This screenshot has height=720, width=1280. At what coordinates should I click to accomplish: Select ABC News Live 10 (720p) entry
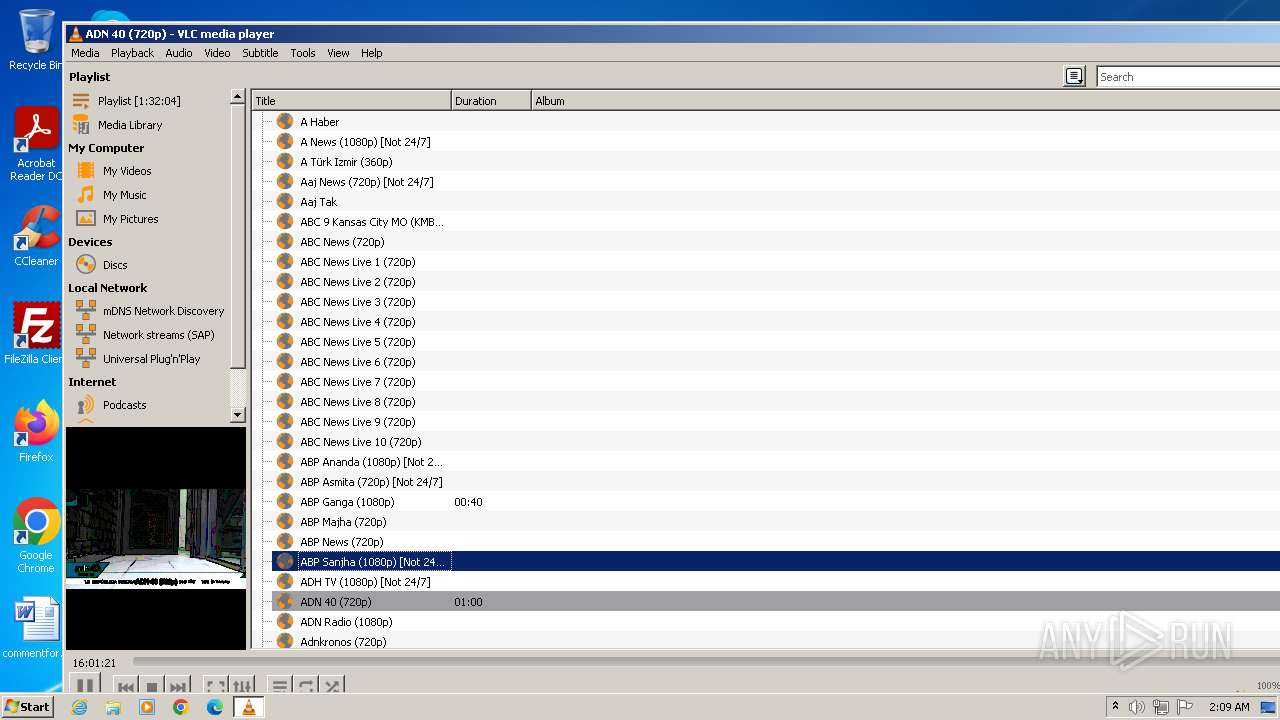[x=360, y=442]
